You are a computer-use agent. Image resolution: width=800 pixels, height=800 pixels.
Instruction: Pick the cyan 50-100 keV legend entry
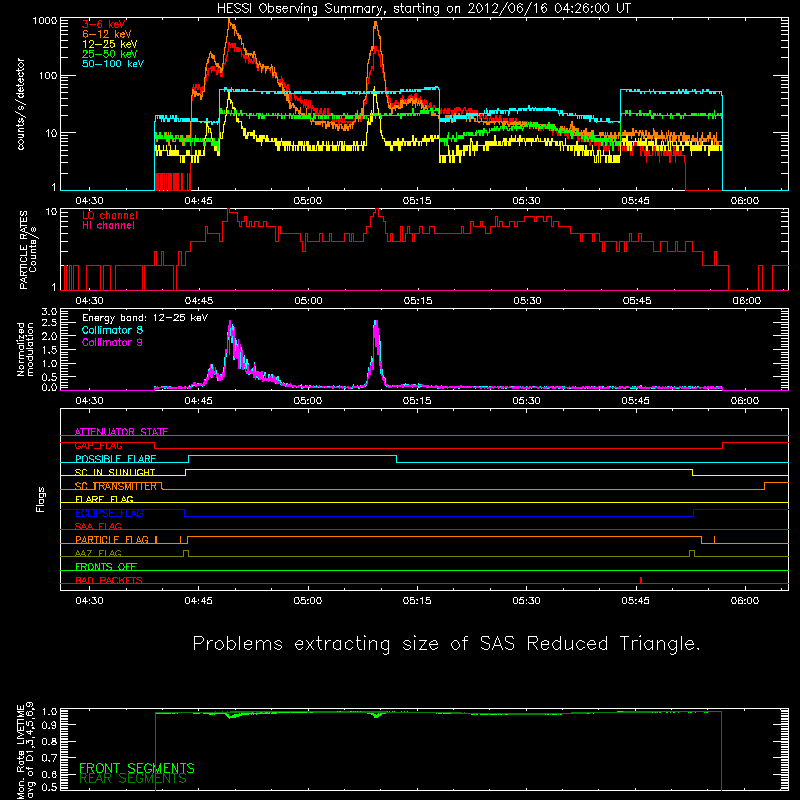click(x=113, y=64)
